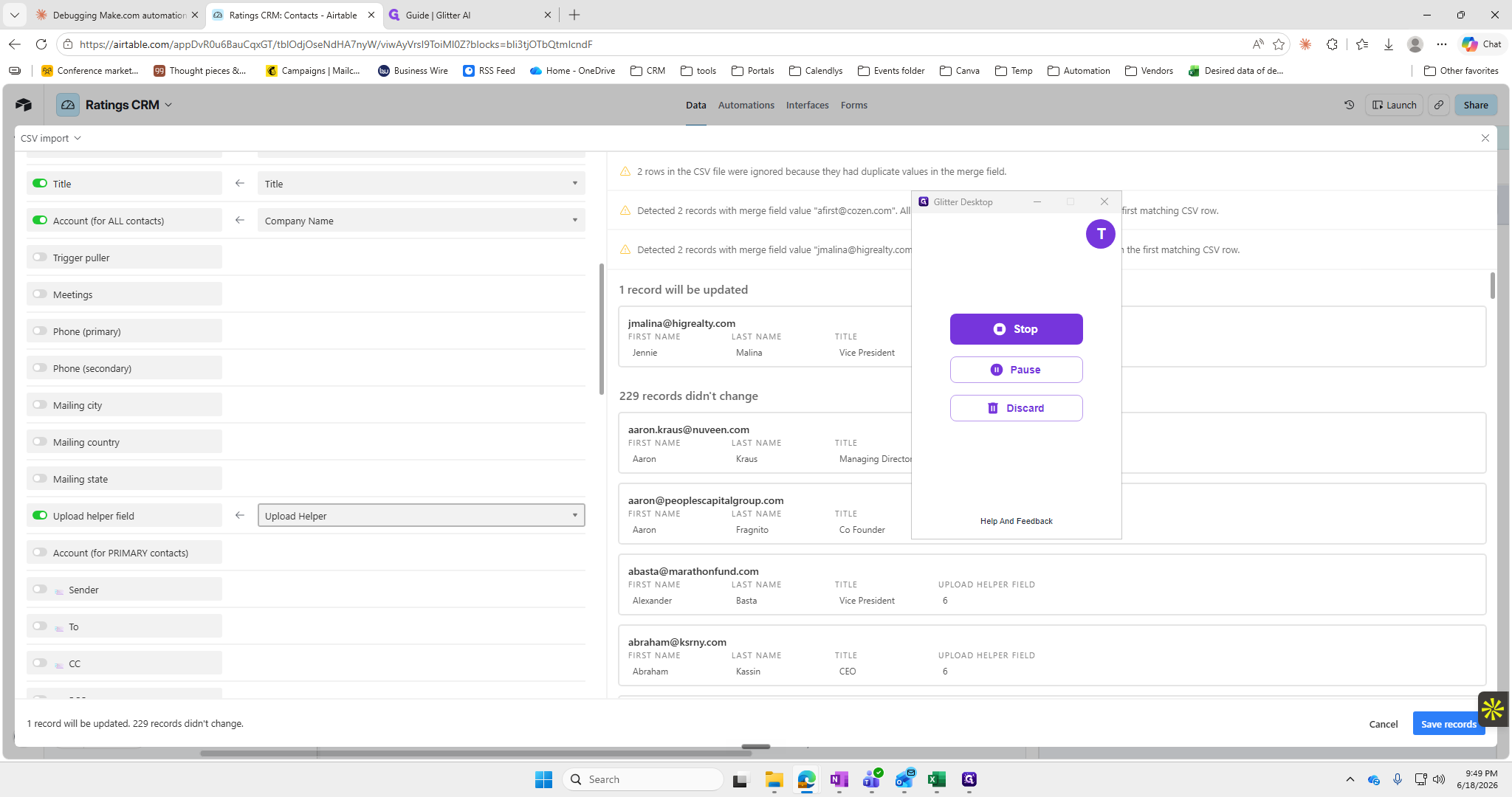The width and height of the screenshot is (1512, 797).
Task: Disable Account (for ALL contacts) toggle
Action: (40, 220)
